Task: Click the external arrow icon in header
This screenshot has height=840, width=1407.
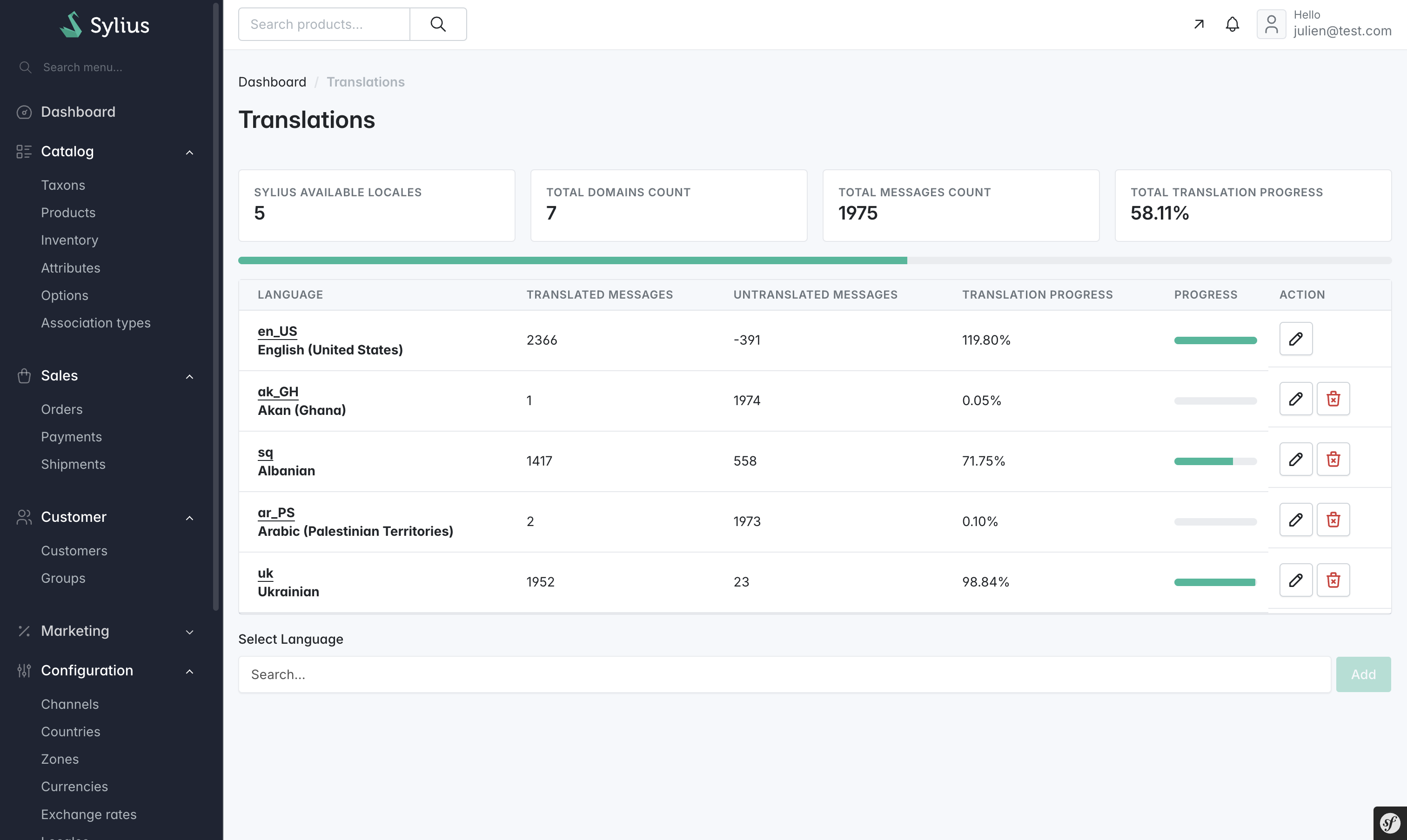Action: pos(1199,24)
